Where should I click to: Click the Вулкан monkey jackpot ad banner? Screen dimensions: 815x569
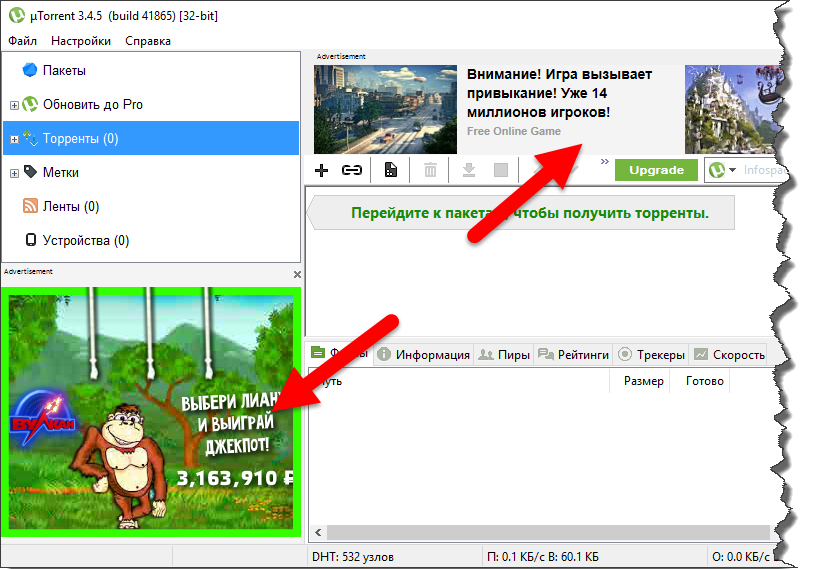[x=151, y=412]
